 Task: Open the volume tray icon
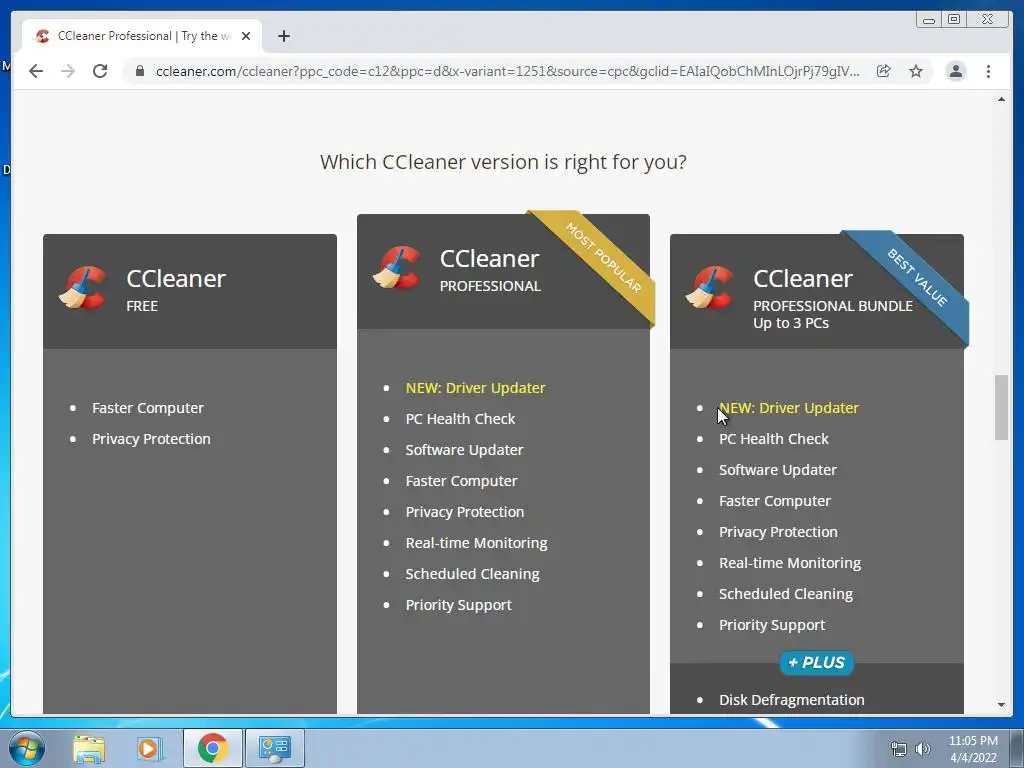coord(923,749)
